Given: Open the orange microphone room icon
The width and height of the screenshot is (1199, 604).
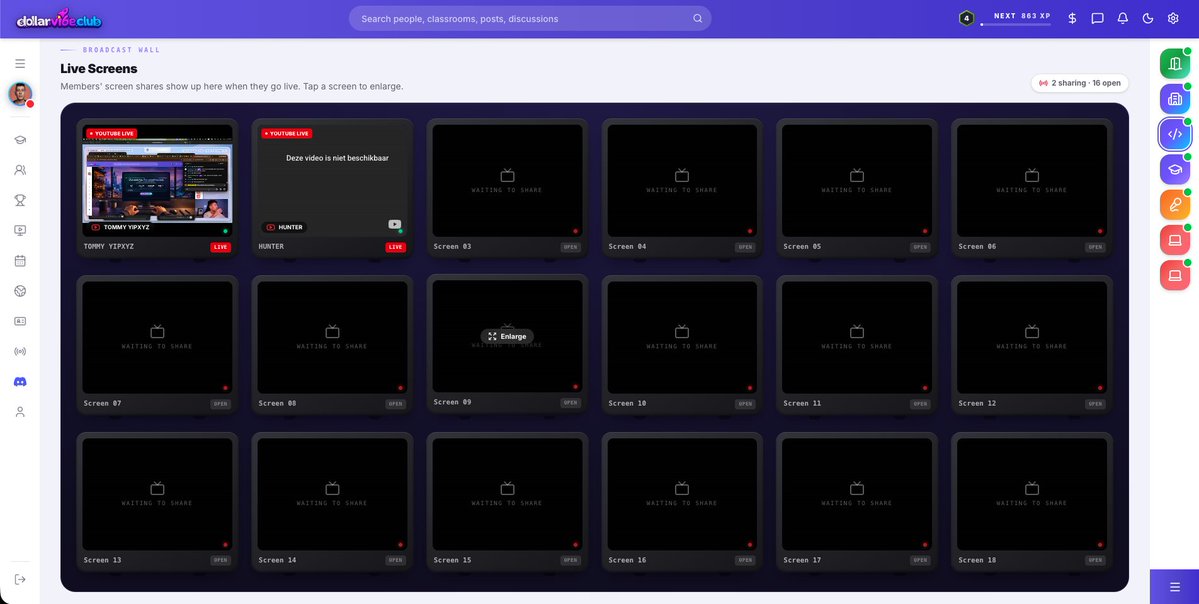Looking at the screenshot, I should (x=1175, y=204).
